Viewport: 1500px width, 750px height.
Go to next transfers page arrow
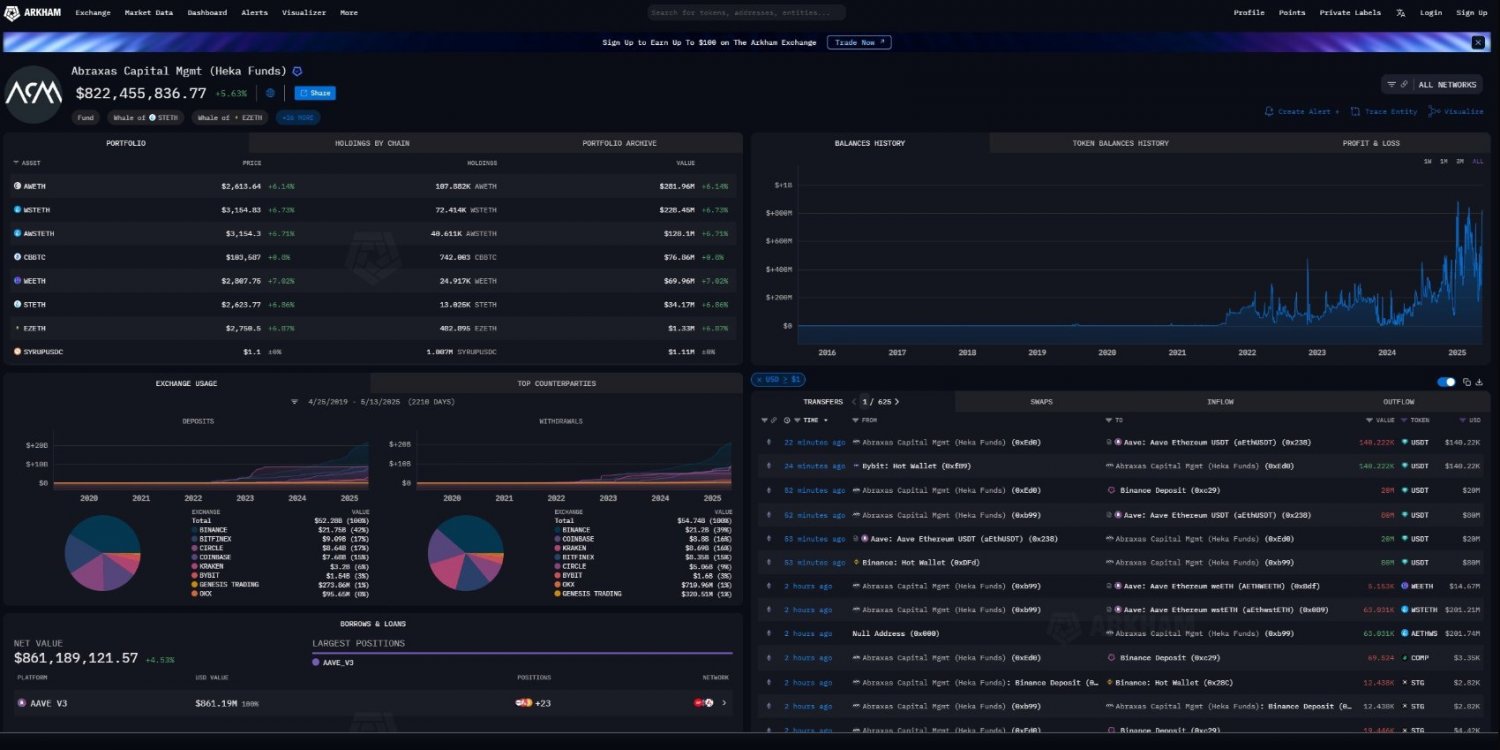pyautogui.click(x=897, y=402)
